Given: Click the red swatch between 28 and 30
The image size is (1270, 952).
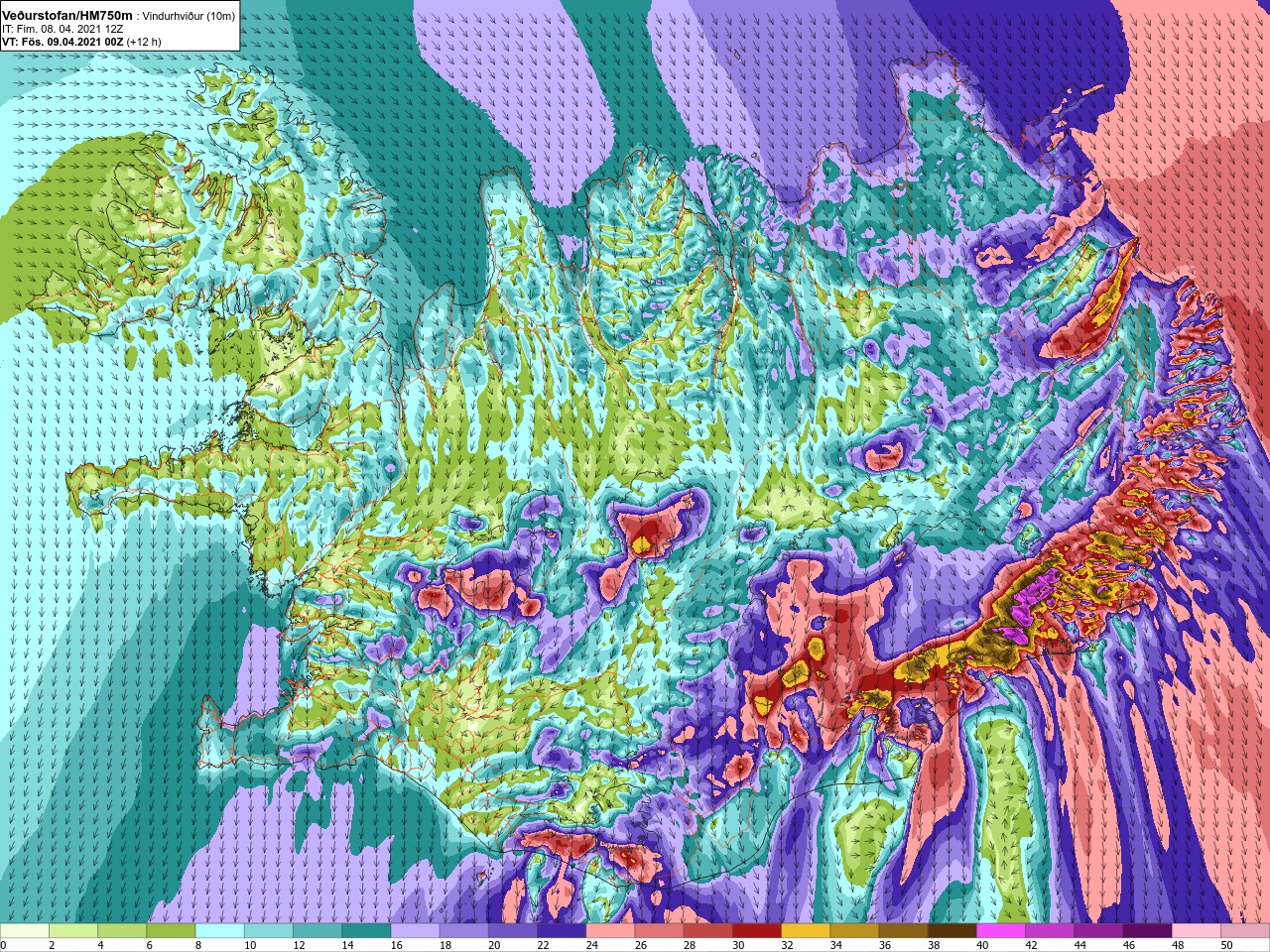Looking at the screenshot, I should click(708, 931).
